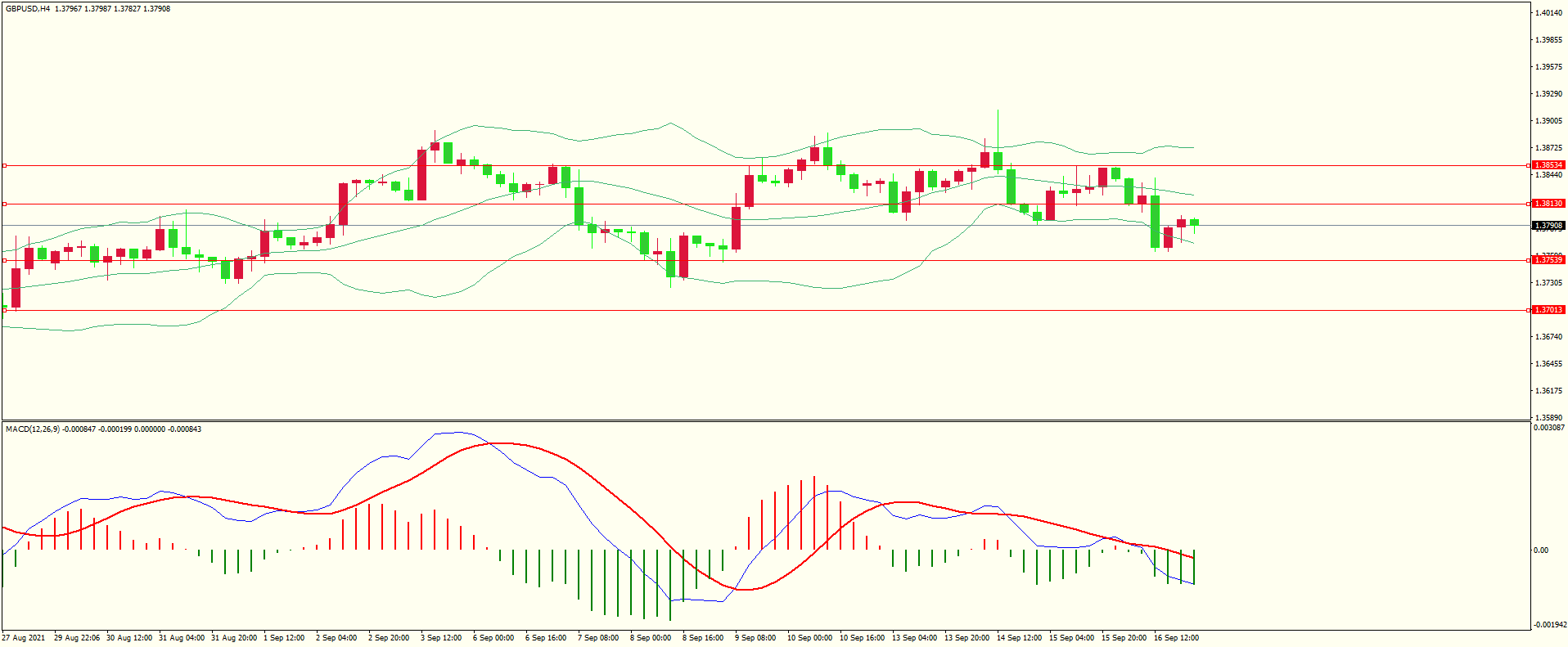Screen dimensions: 1568x647
Task: Click the 13 Sep 04:00 time label
Action: click(915, 638)
